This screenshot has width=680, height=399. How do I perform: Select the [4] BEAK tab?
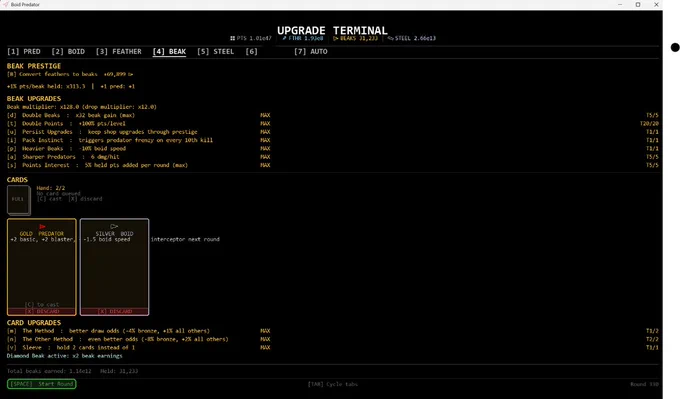169,52
